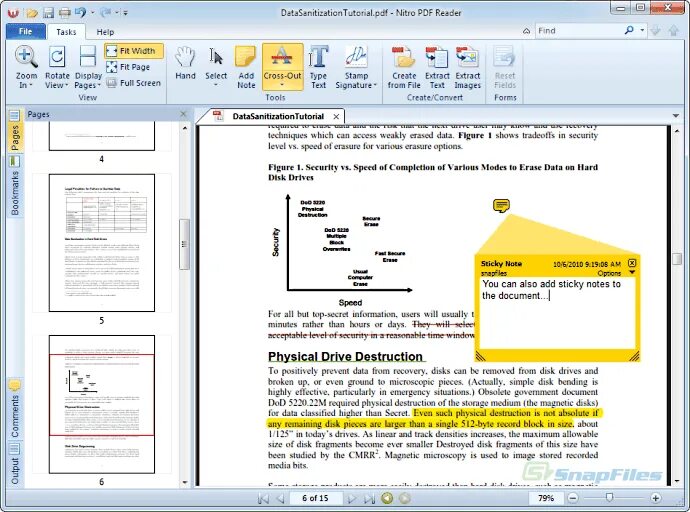Click the Open folder icon in quick access
This screenshot has width=690, height=512.
click(x=32, y=13)
